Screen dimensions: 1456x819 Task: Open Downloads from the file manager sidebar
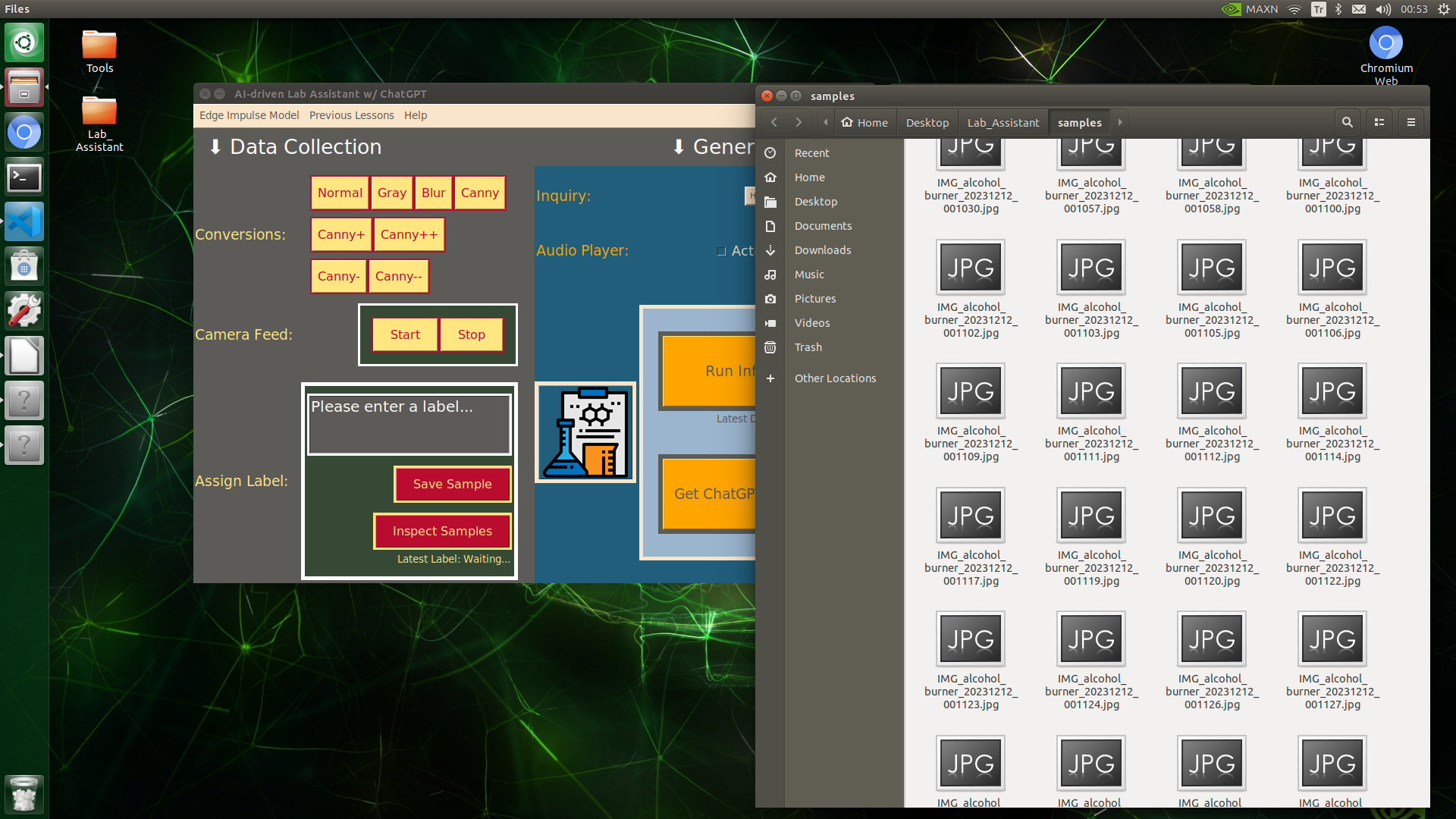coord(823,249)
